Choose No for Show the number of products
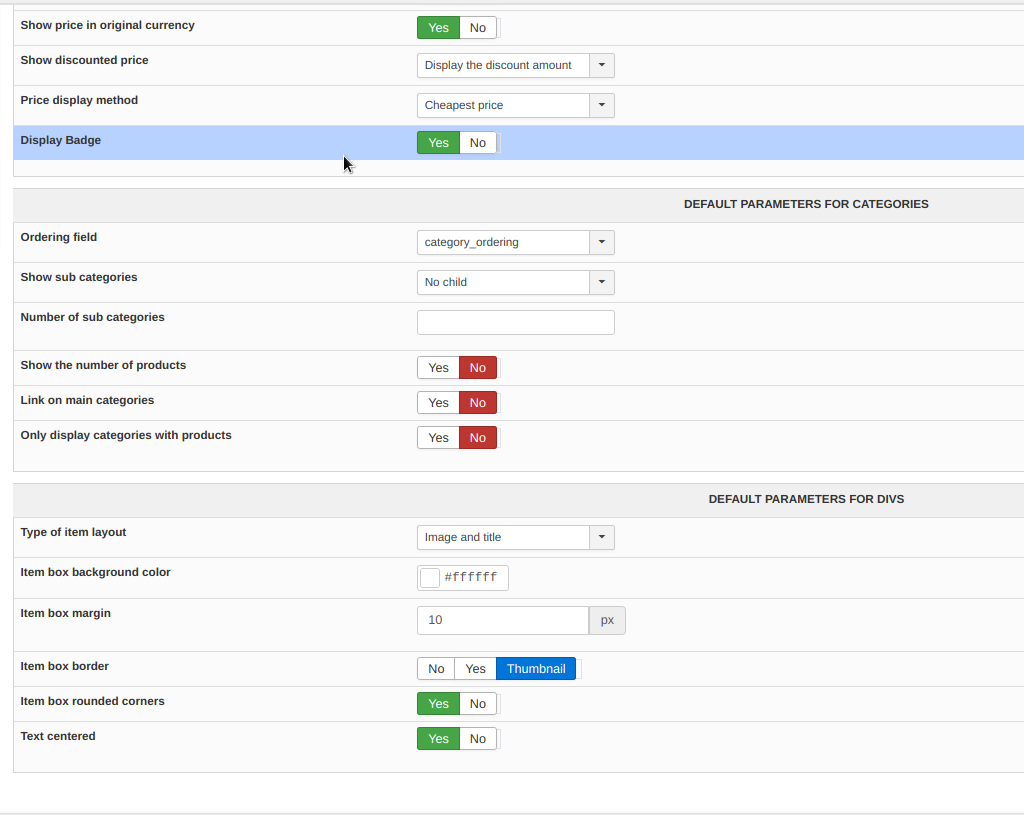 coord(478,368)
